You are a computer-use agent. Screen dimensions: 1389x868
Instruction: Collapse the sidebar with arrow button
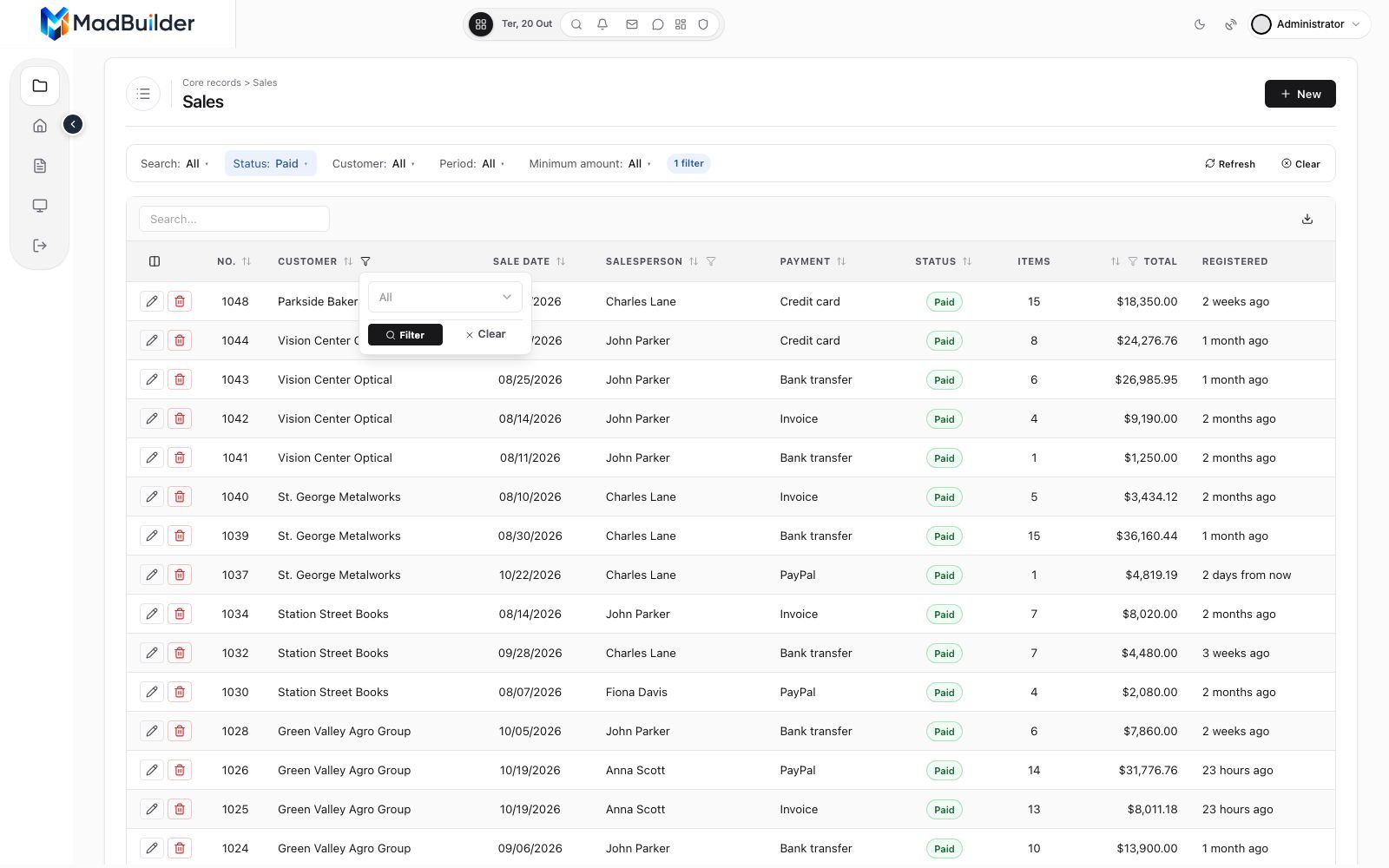click(x=73, y=125)
